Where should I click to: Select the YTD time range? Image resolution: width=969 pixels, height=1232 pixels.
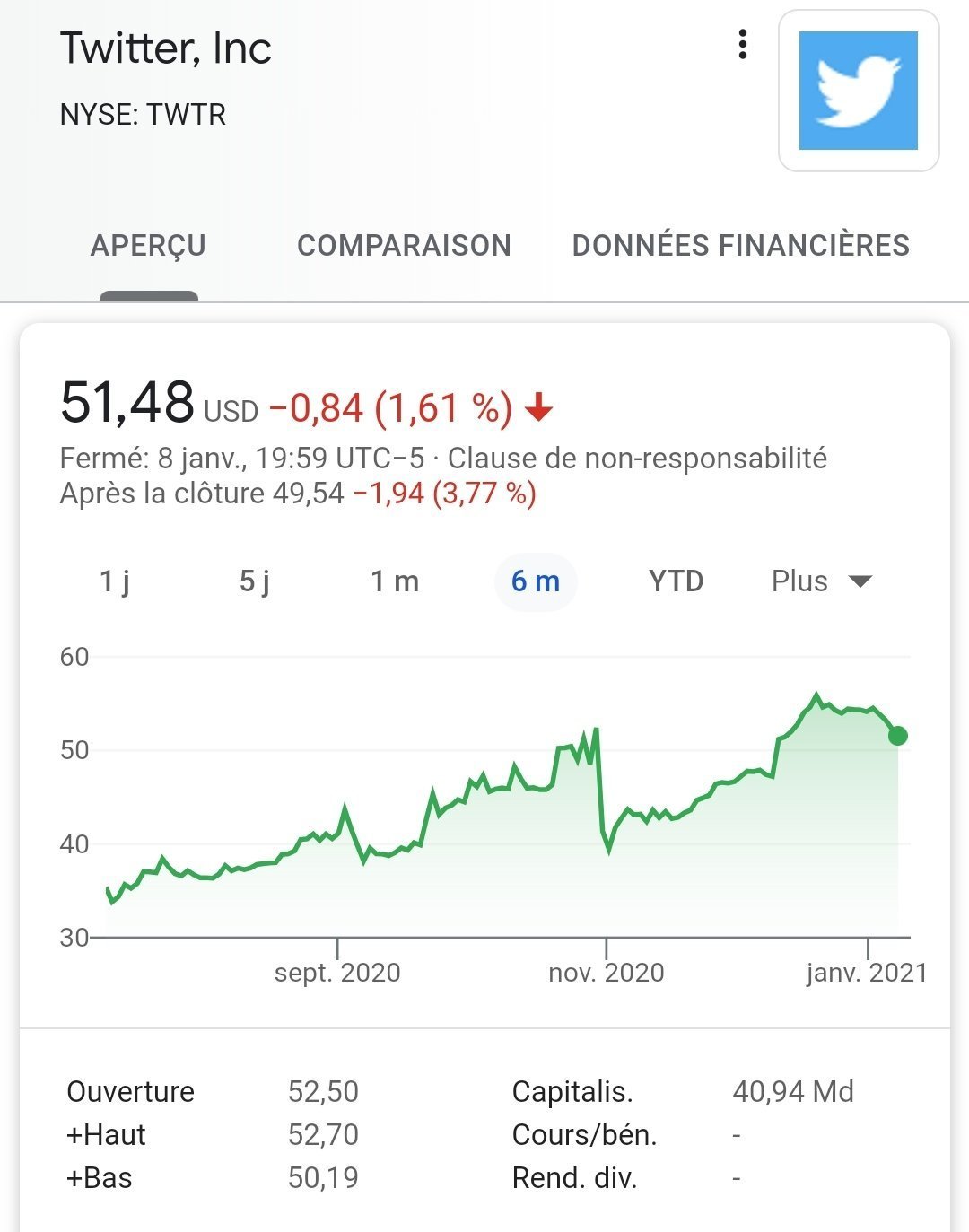pyautogui.click(x=676, y=581)
